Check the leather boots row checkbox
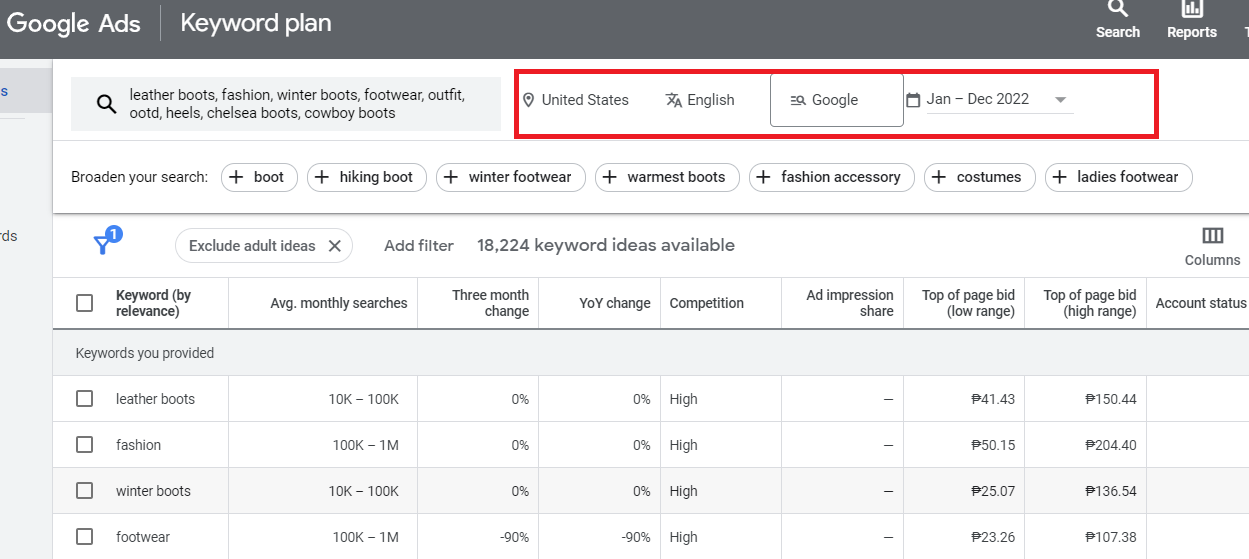This screenshot has height=559, width=1249. point(85,399)
